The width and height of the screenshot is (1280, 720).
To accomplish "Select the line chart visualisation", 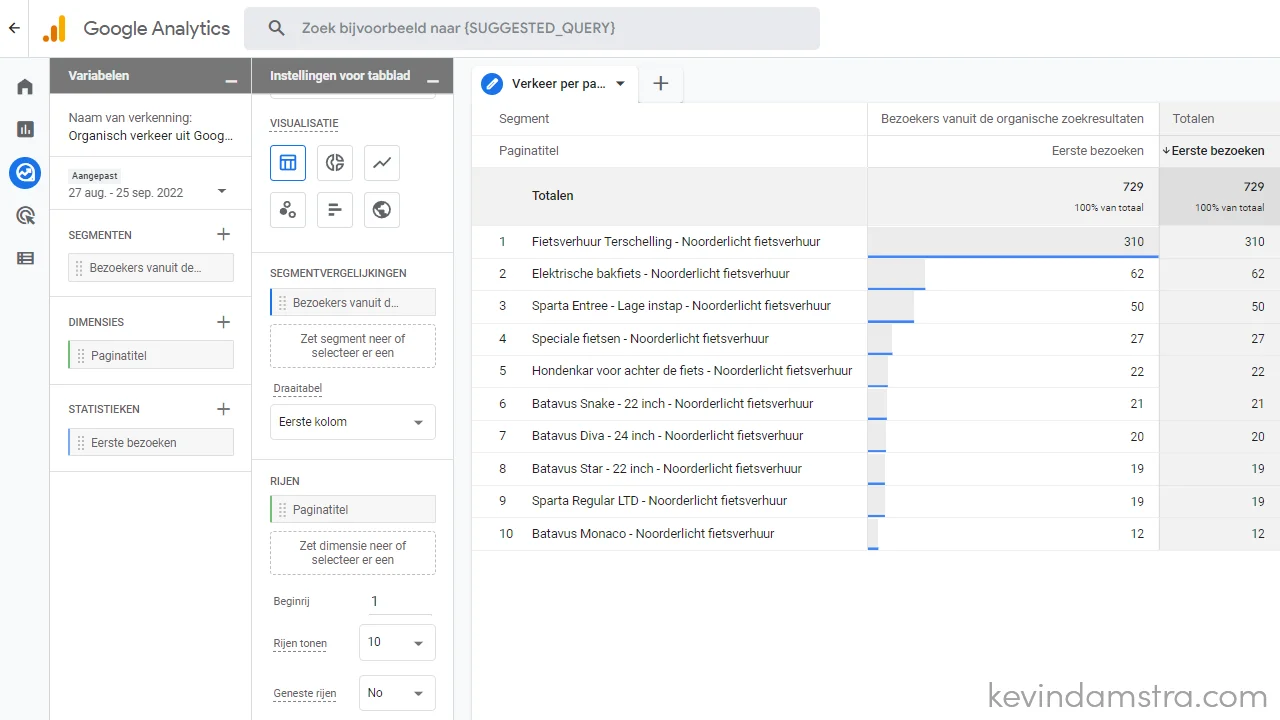I will click(382, 163).
